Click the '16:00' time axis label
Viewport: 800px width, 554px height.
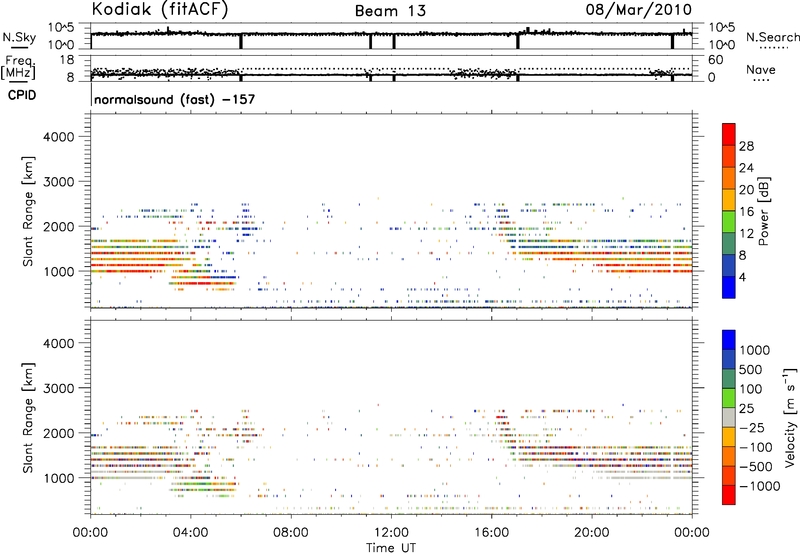tap(491, 533)
